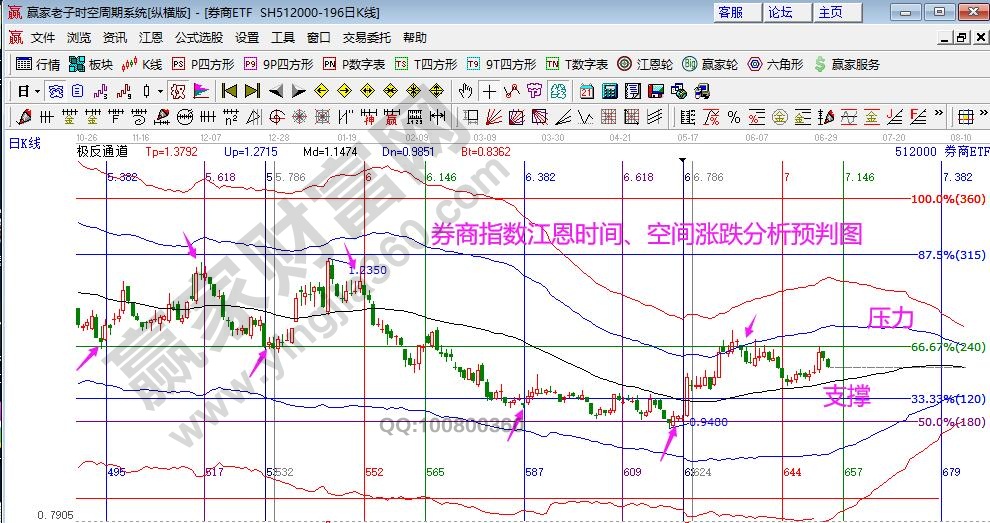
Task: Toggle the flag marker button
Action: click(200, 90)
